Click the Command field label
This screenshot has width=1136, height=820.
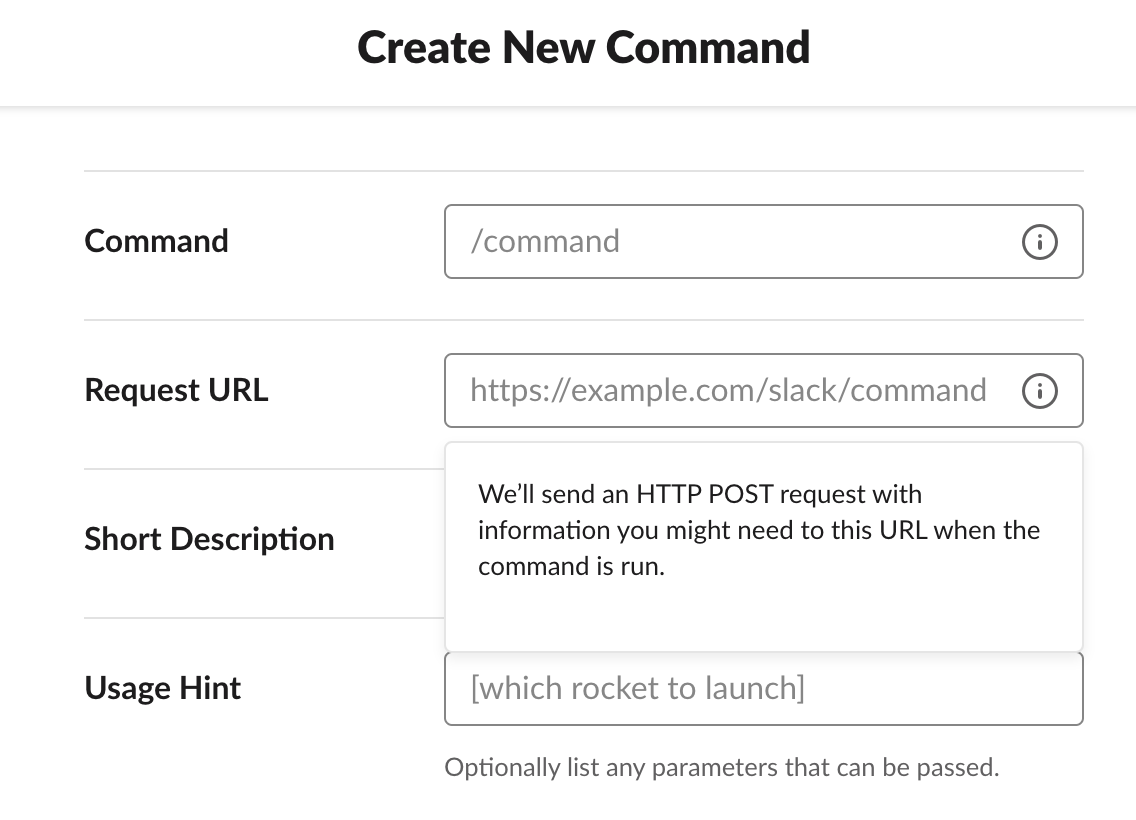tap(156, 241)
